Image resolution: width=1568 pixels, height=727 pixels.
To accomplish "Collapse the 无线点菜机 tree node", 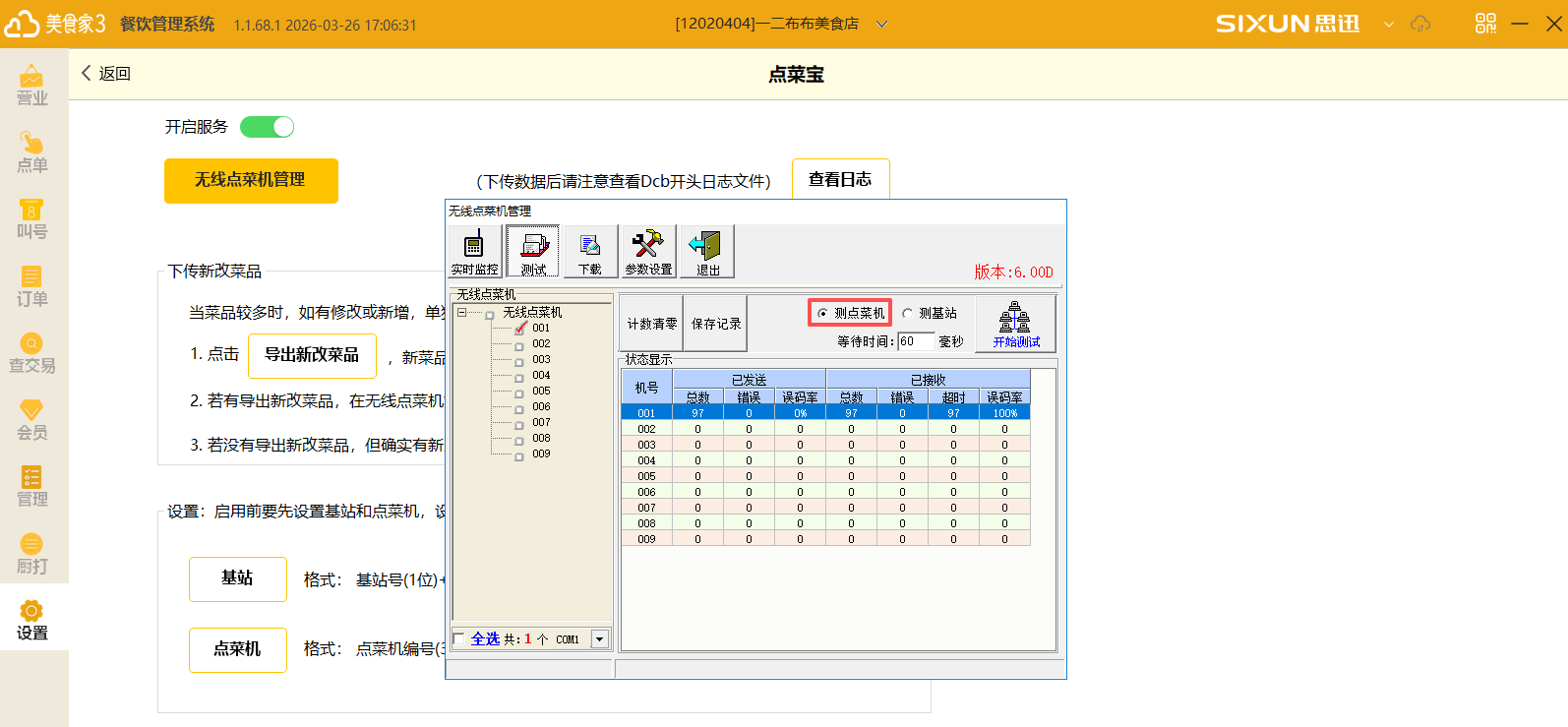I will point(461,313).
